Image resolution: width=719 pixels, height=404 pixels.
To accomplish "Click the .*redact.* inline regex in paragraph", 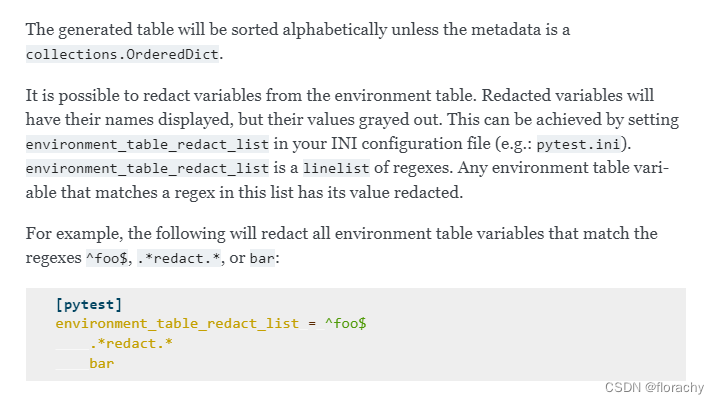I will pyautogui.click(x=179, y=258).
